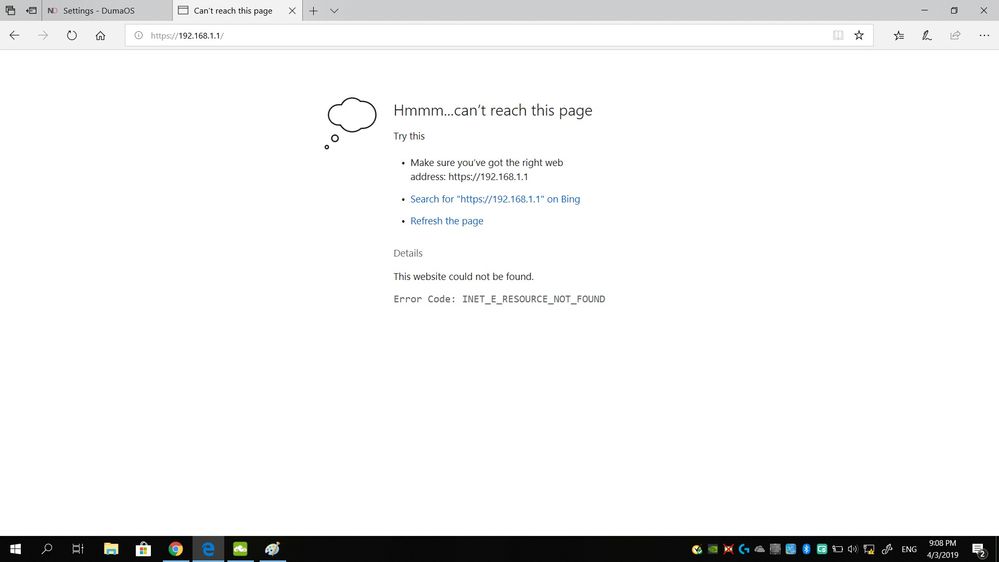999x562 pixels.
Task: Expand tab previews chevron
Action: pyautogui.click(x=334, y=11)
